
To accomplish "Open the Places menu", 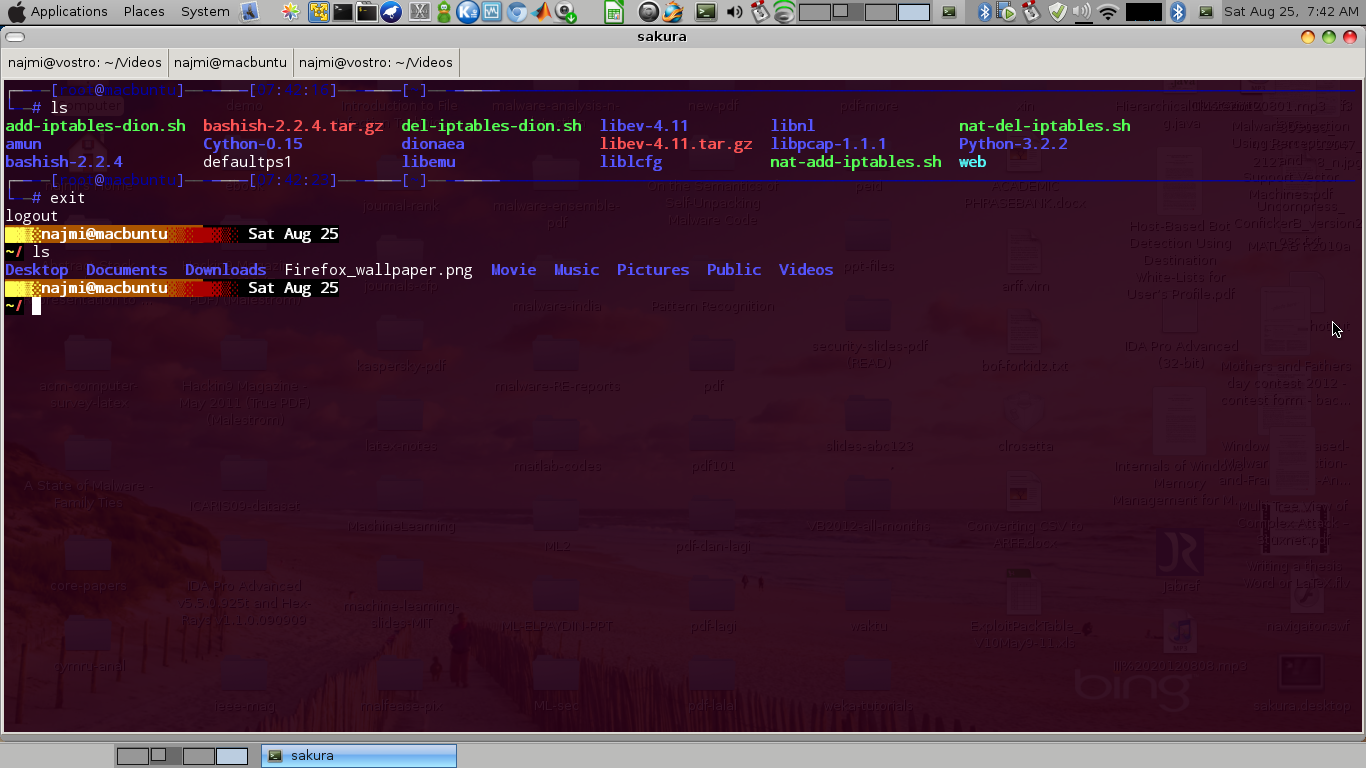I will coord(143,11).
